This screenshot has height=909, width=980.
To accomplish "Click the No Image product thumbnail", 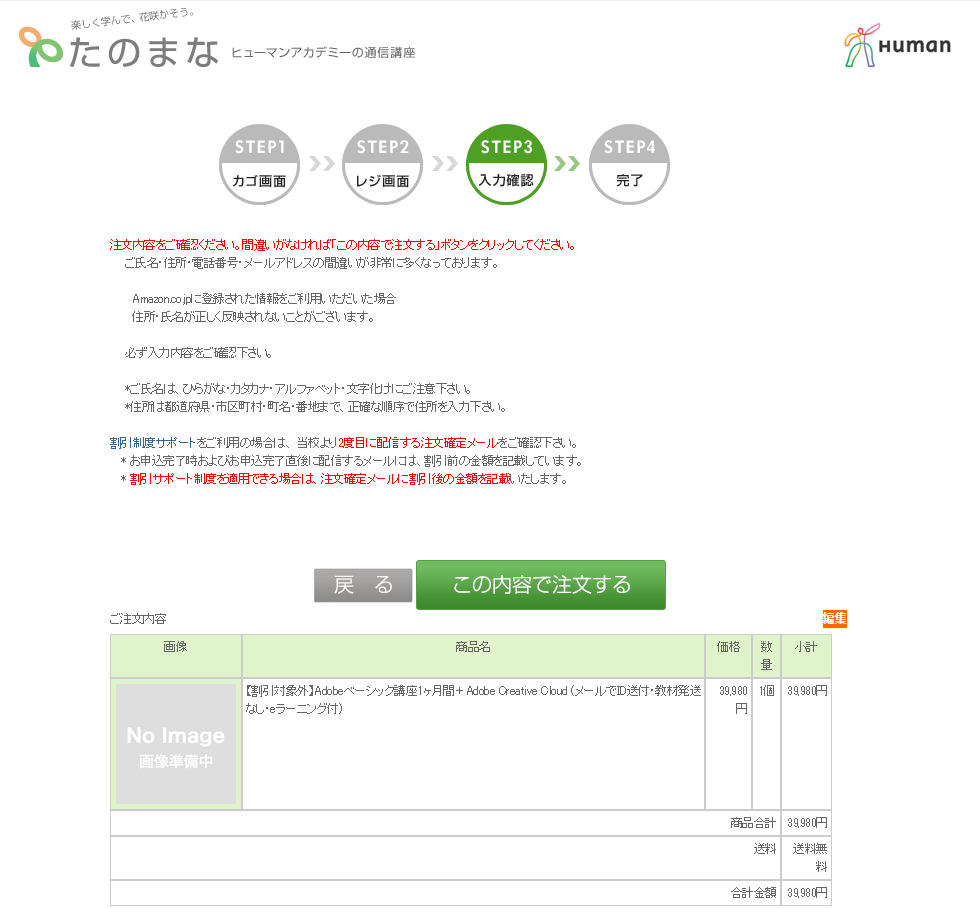I will 176,744.
